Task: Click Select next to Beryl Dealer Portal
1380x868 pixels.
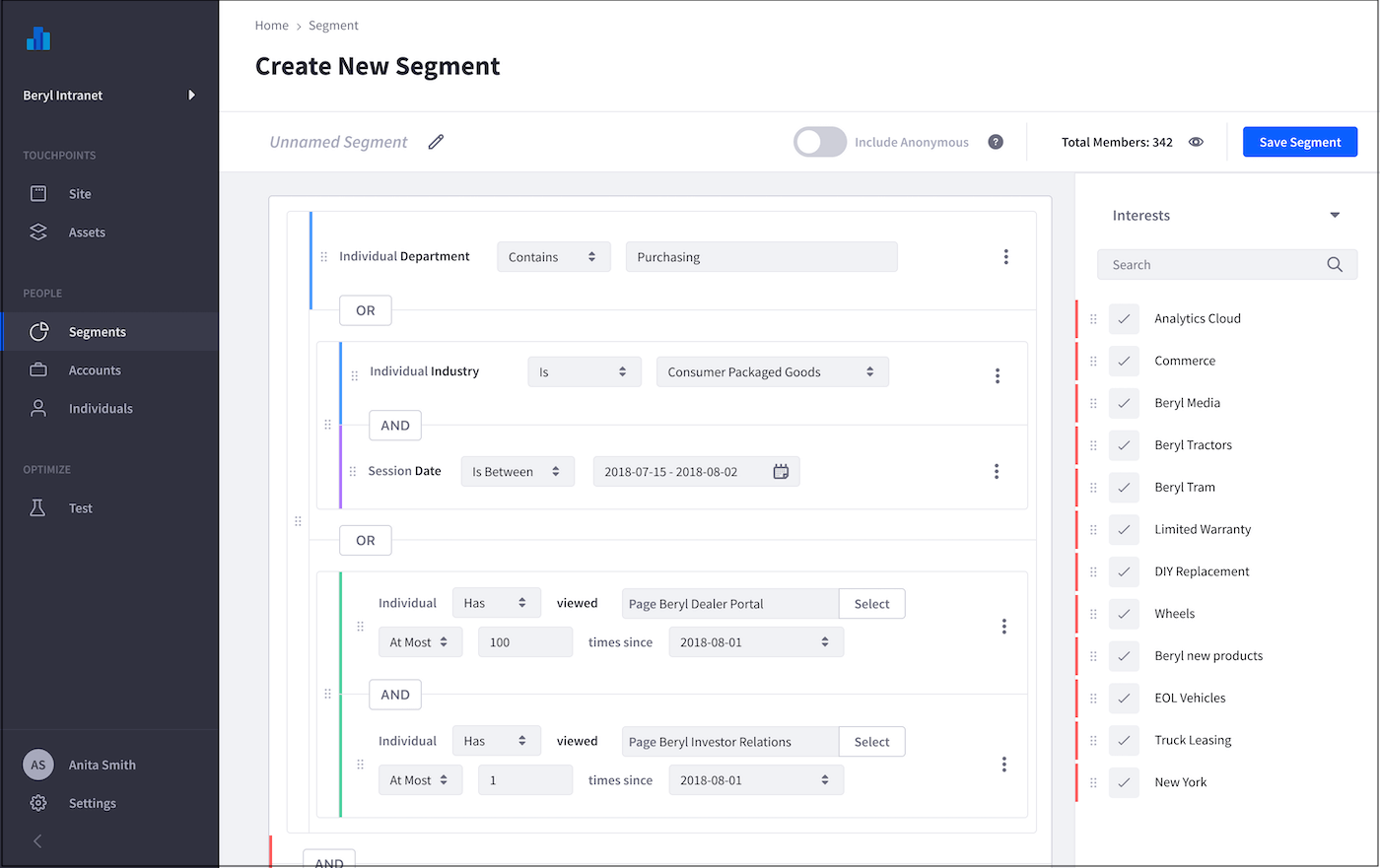Action: click(x=871, y=604)
